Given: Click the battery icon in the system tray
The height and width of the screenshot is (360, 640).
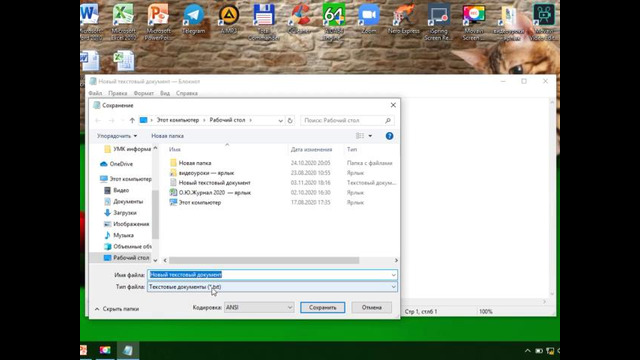Looking at the screenshot, I should pos(539,351).
